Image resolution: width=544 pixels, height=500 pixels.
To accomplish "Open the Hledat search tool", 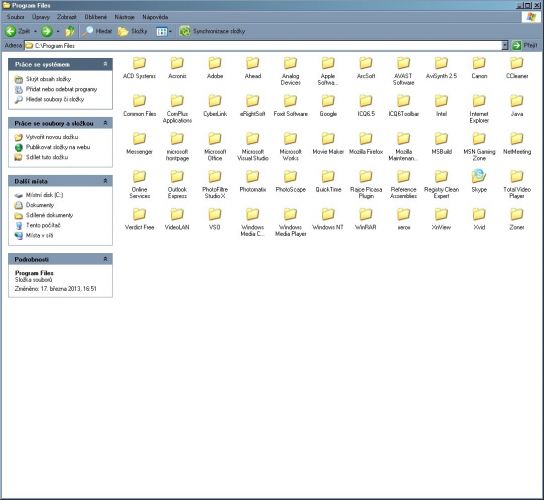I will pos(97,31).
